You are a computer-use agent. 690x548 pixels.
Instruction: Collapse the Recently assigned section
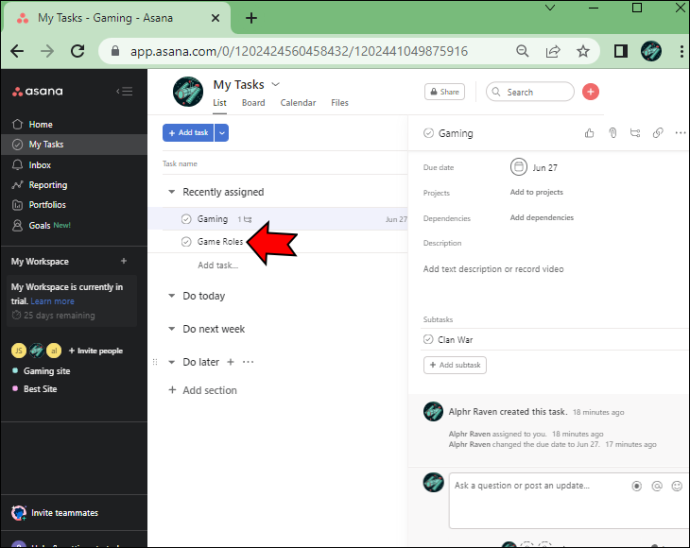tap(172, 192)
